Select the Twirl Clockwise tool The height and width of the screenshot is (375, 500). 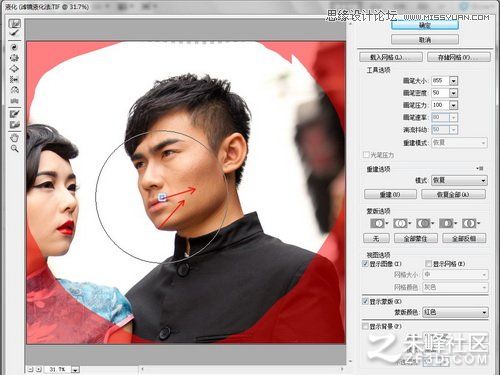point(14,48)
